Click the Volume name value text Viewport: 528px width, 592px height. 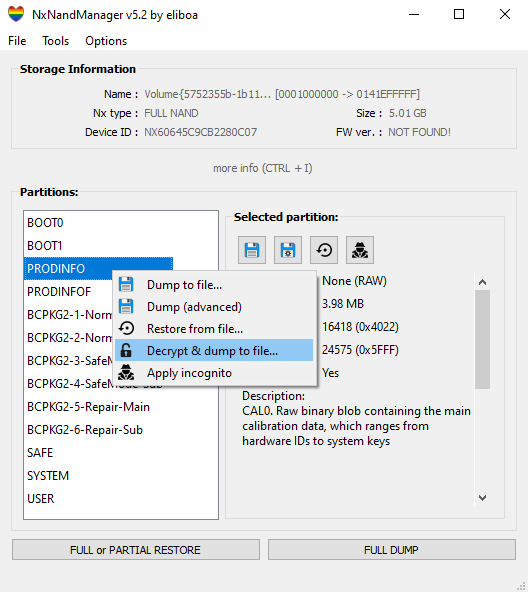(x=282, y=94)
